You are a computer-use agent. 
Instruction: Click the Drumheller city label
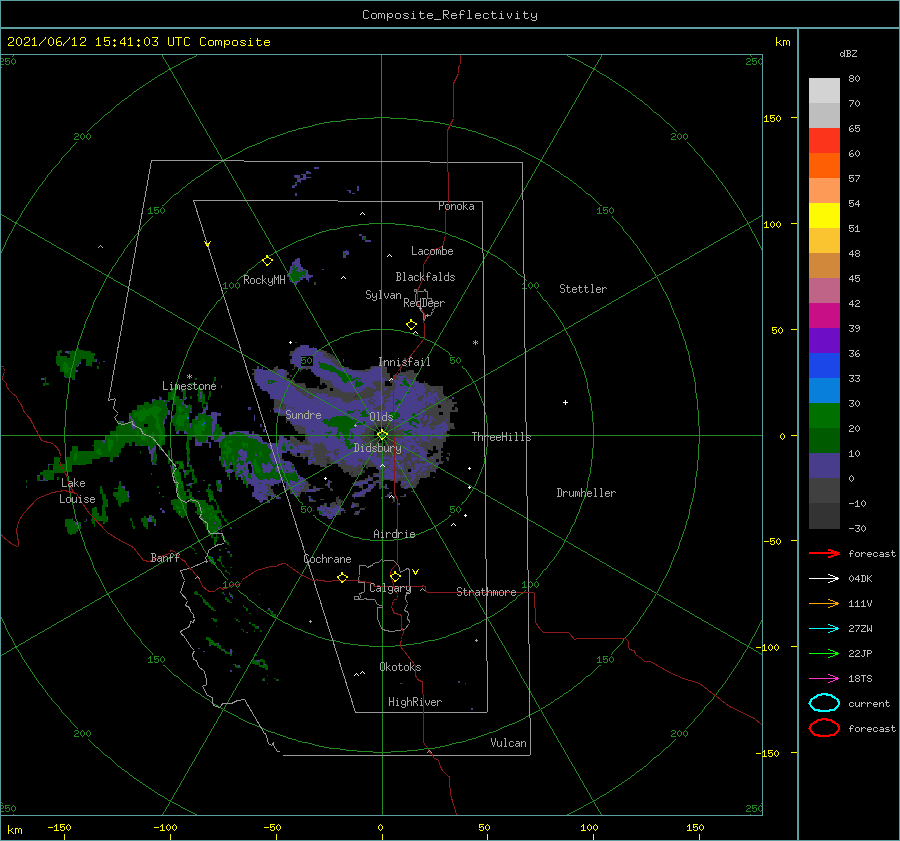pos(586,493)
